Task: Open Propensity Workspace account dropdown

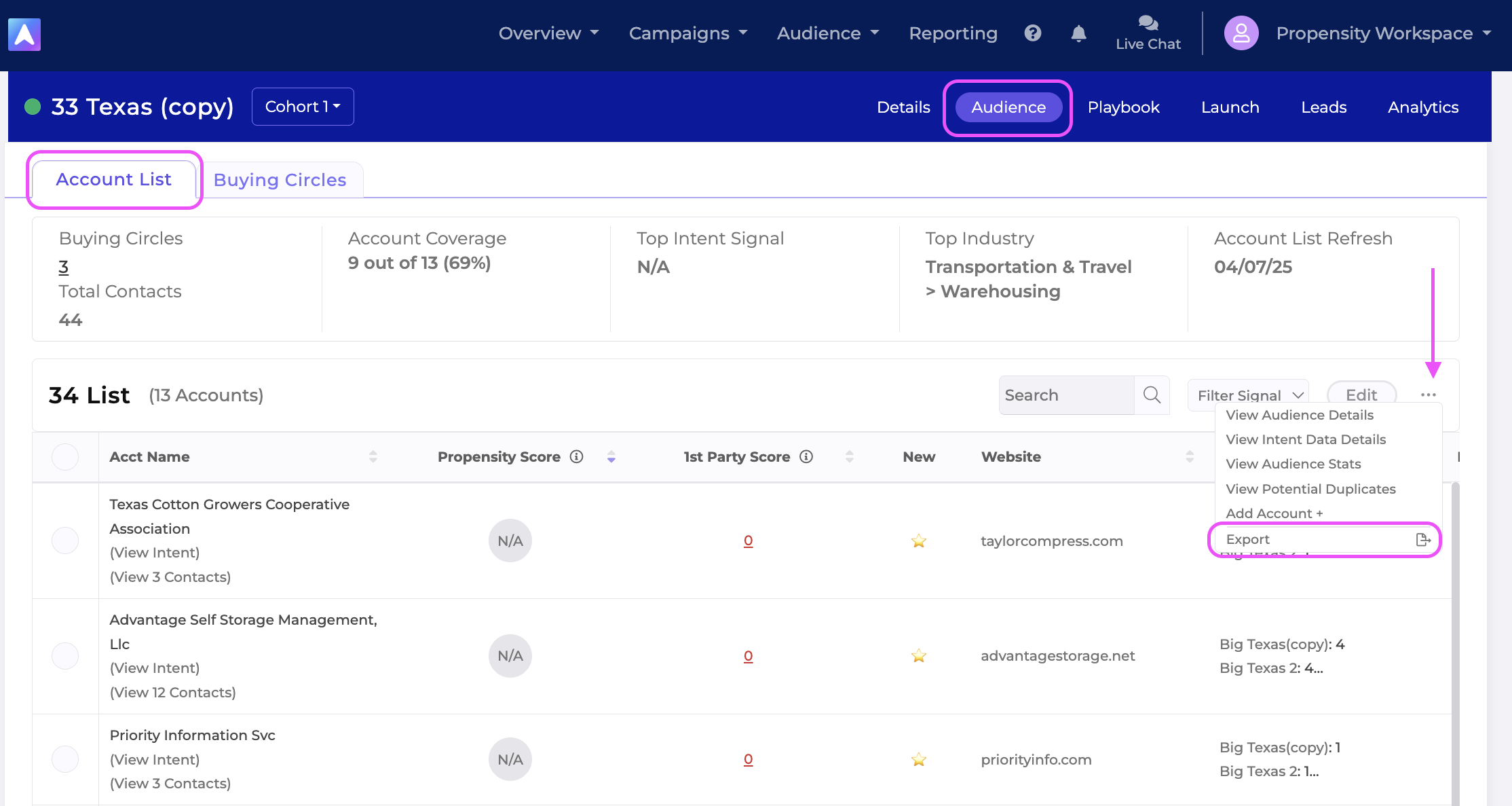Action: coord(1383,33)
